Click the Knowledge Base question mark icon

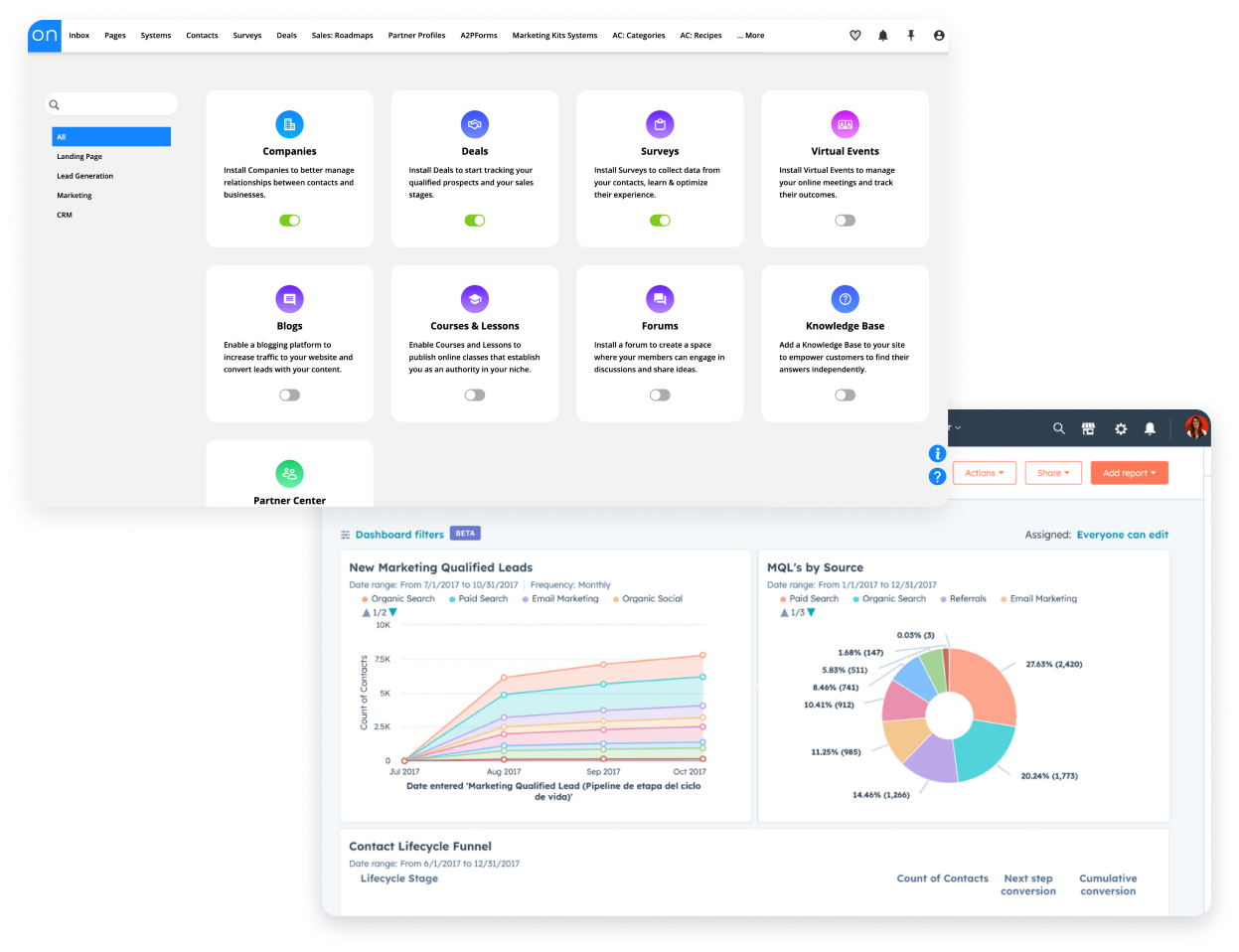tap(845, 298)
